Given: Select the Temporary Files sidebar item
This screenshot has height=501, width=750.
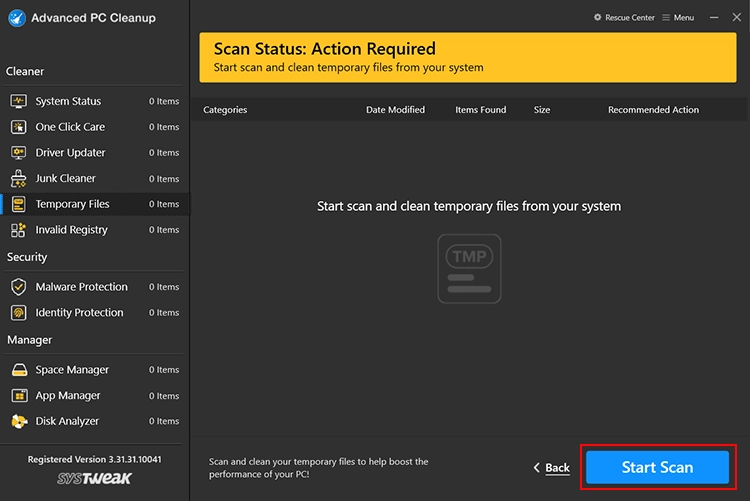Looking at the screenshot, I should click(72, 204).
